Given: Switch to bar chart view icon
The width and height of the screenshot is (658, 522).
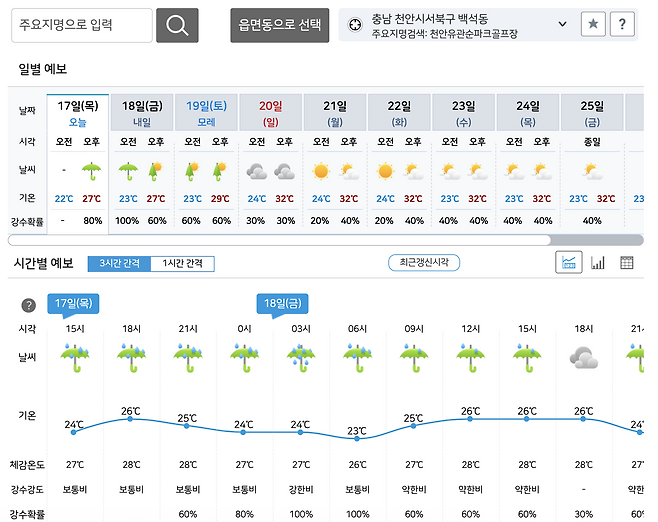Looking at the screenshot, I should tap(598, 263).
